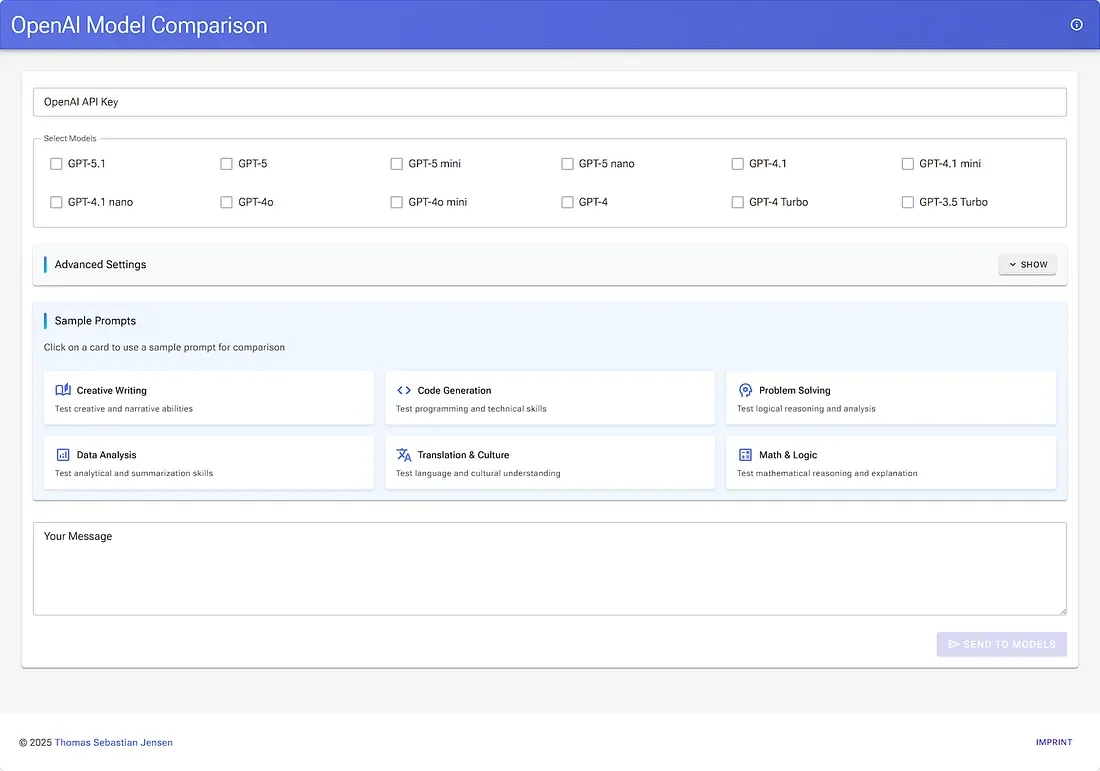1100x771 pixels.
Task: Enable the GPT-5.1 model checkbox
Action: 56,163
